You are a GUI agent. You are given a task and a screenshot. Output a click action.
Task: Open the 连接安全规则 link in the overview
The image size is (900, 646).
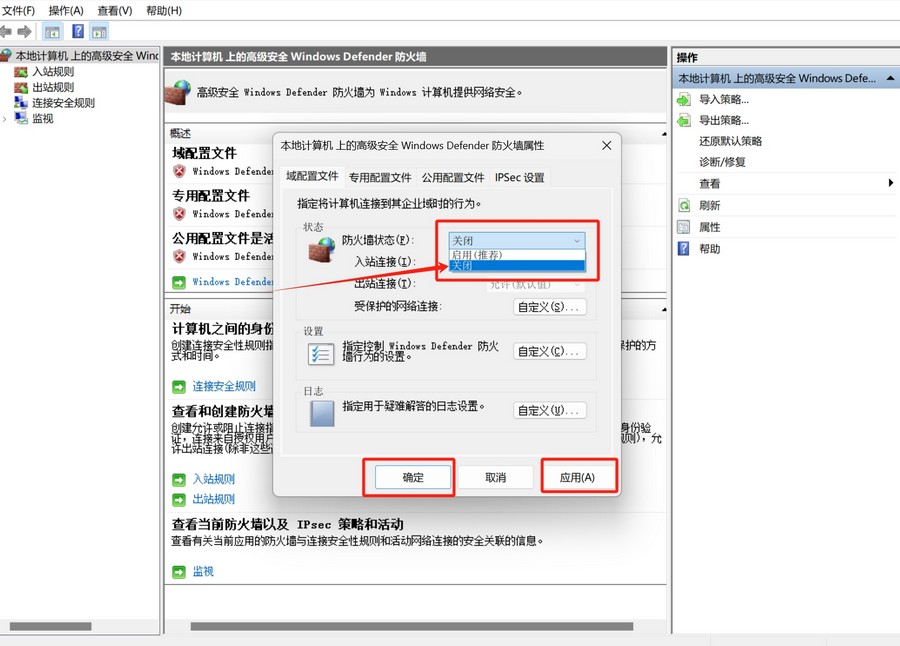[x=224, y=386]
